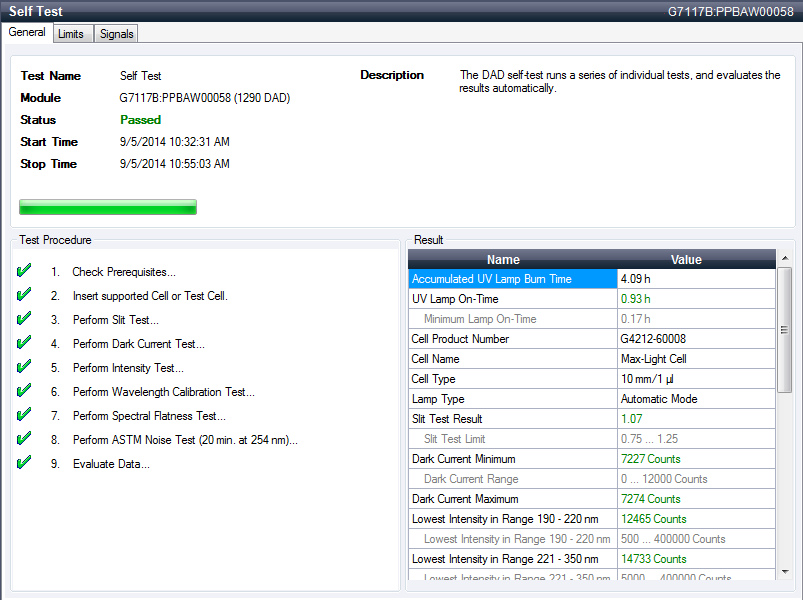Screen dimensions: 803x600
Task: Click checkmark for Perform Intensity Test
Action: pyautogui.click(x=25, y=367)
